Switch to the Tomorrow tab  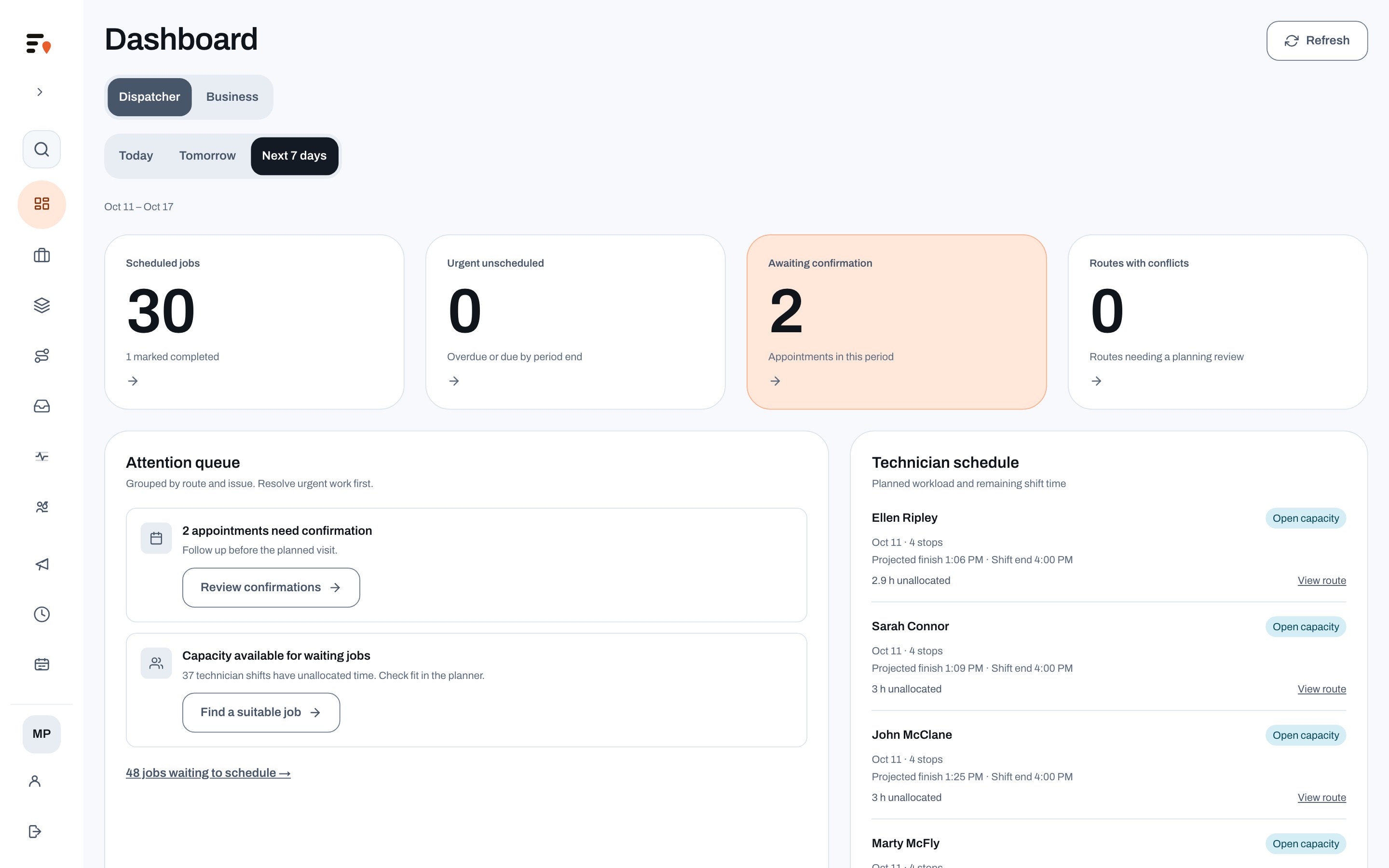coord(207,156)
